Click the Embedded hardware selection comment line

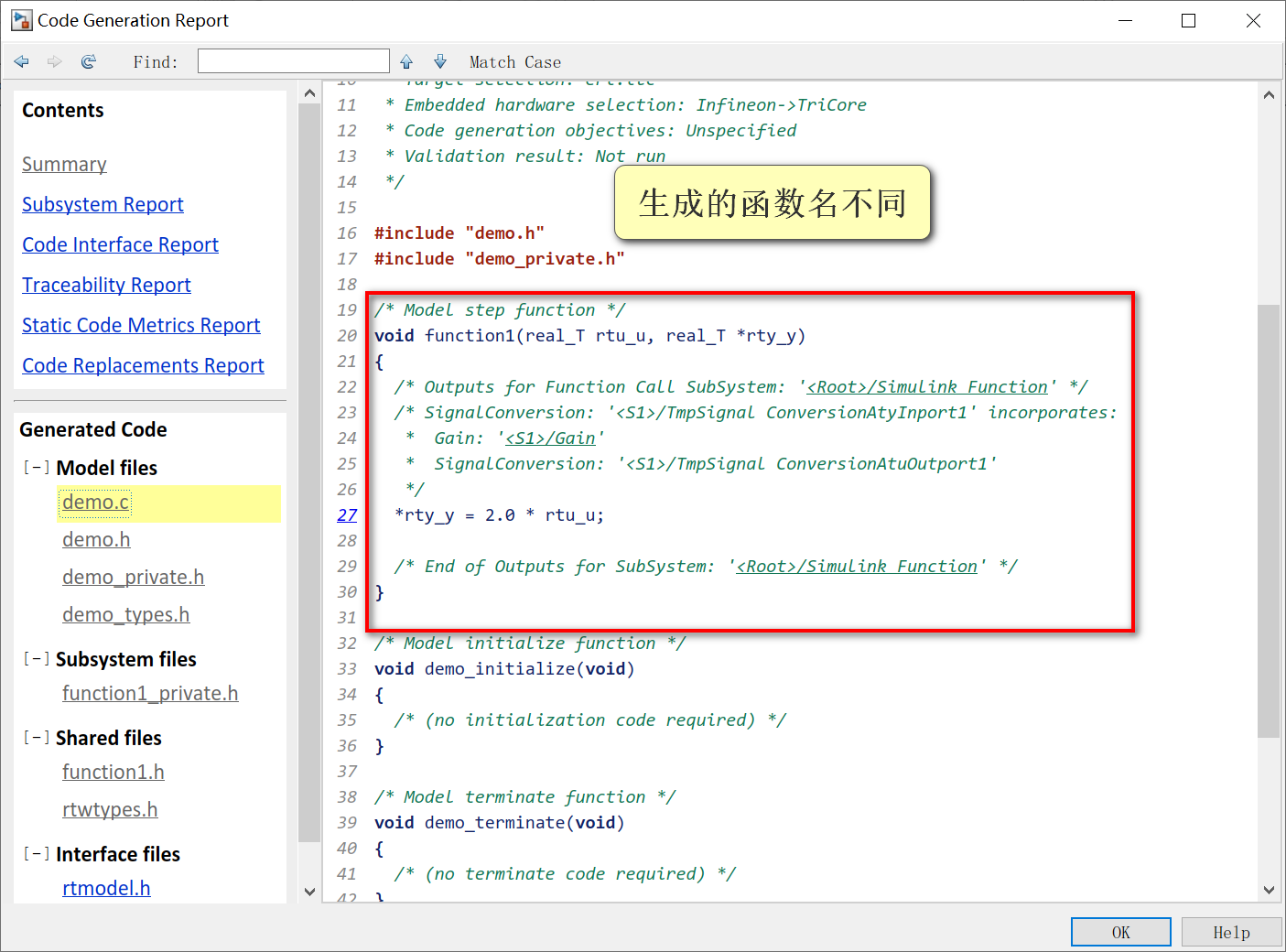(x=625, y=105)
